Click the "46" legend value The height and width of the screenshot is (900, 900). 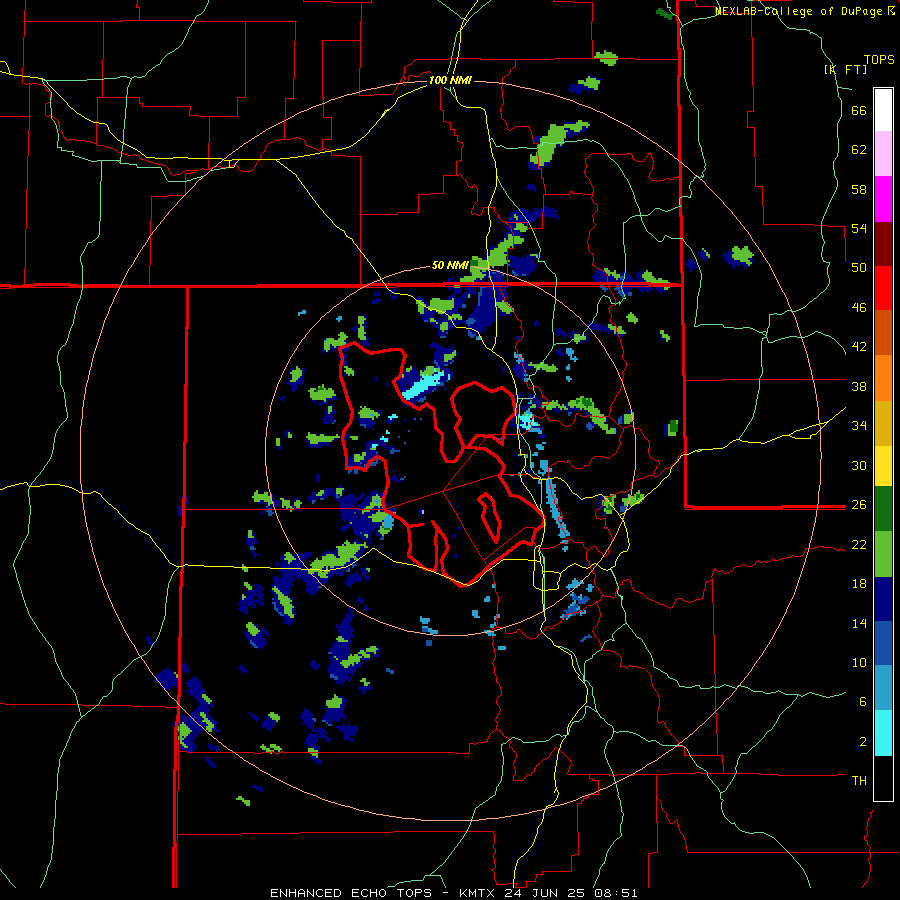point(859,308)
